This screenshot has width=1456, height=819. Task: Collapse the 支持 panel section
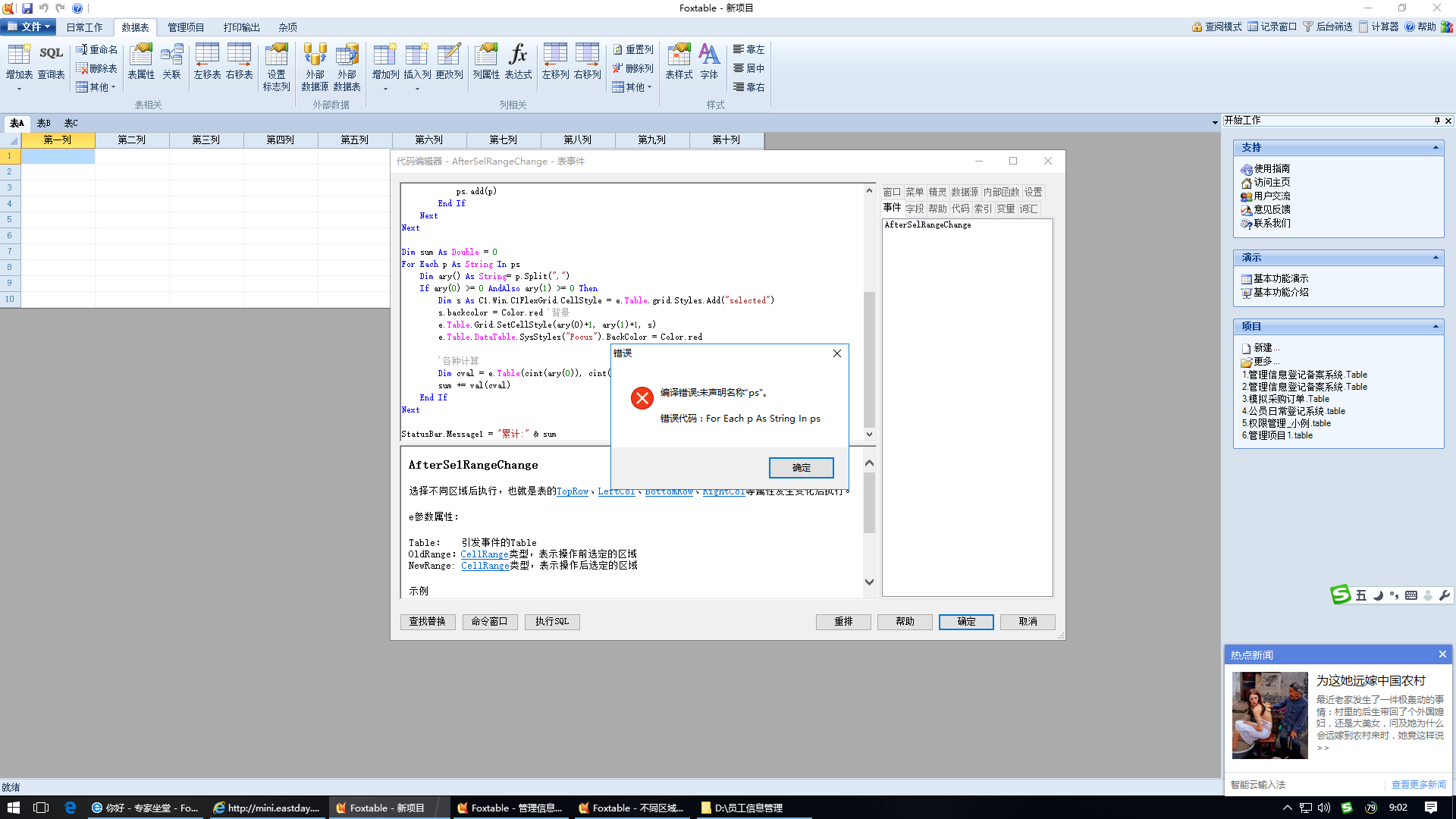coord(1436,148)
